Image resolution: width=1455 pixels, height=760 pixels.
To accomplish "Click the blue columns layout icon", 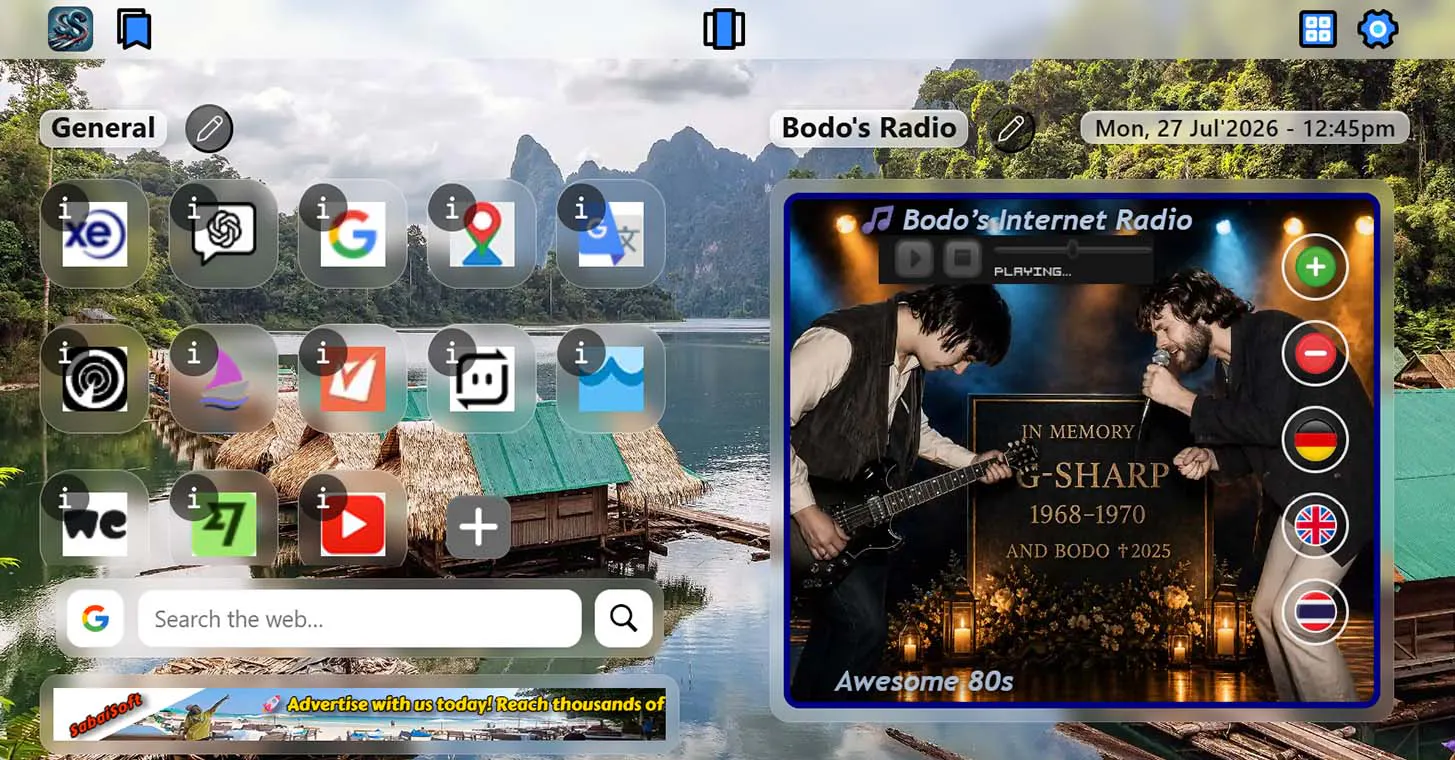I will click(x=724, y=29).
